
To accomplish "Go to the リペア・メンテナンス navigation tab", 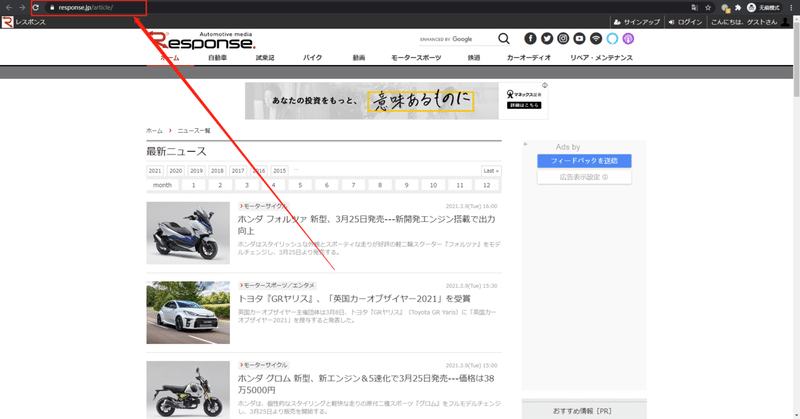I will click(602, 58).
